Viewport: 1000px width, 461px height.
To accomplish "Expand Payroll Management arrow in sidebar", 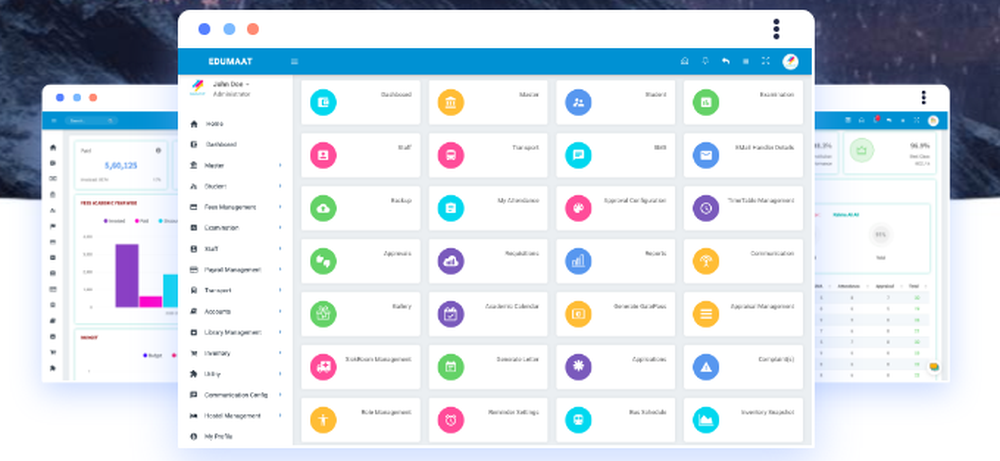I will (x=280, y=270).
